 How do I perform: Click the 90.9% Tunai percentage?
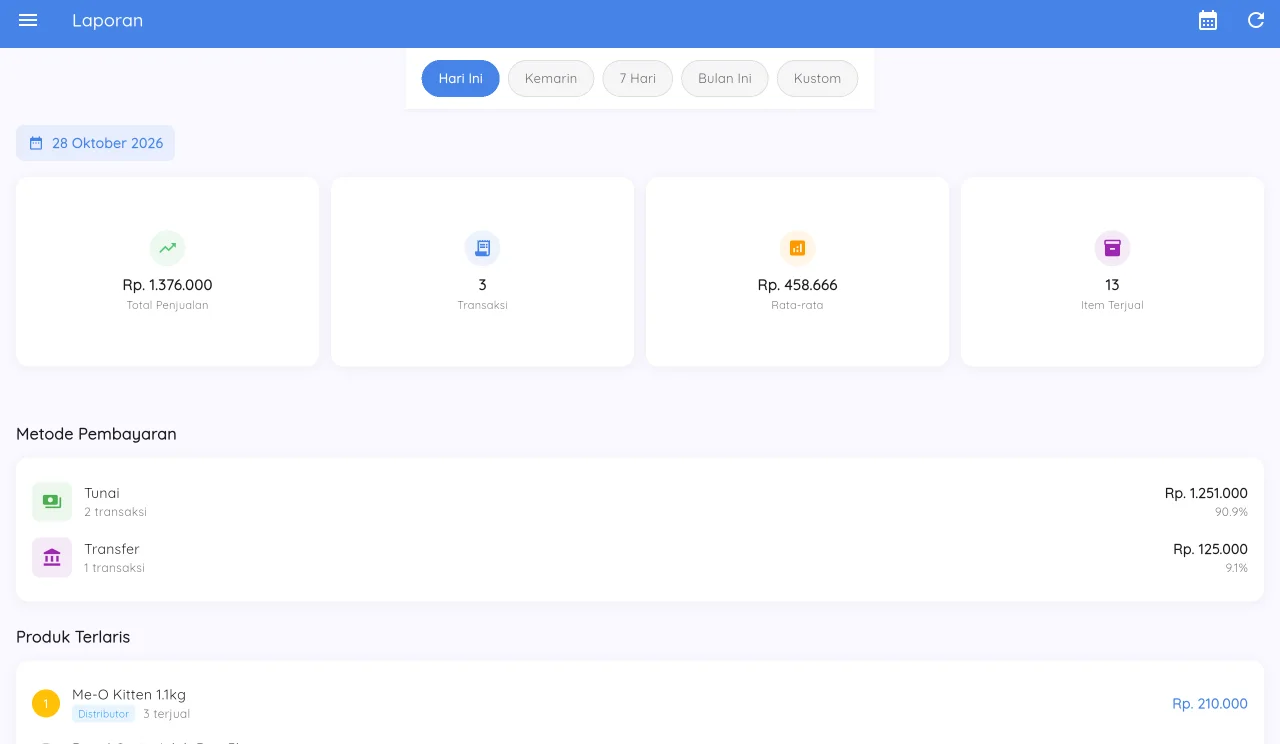point(1231,512)
